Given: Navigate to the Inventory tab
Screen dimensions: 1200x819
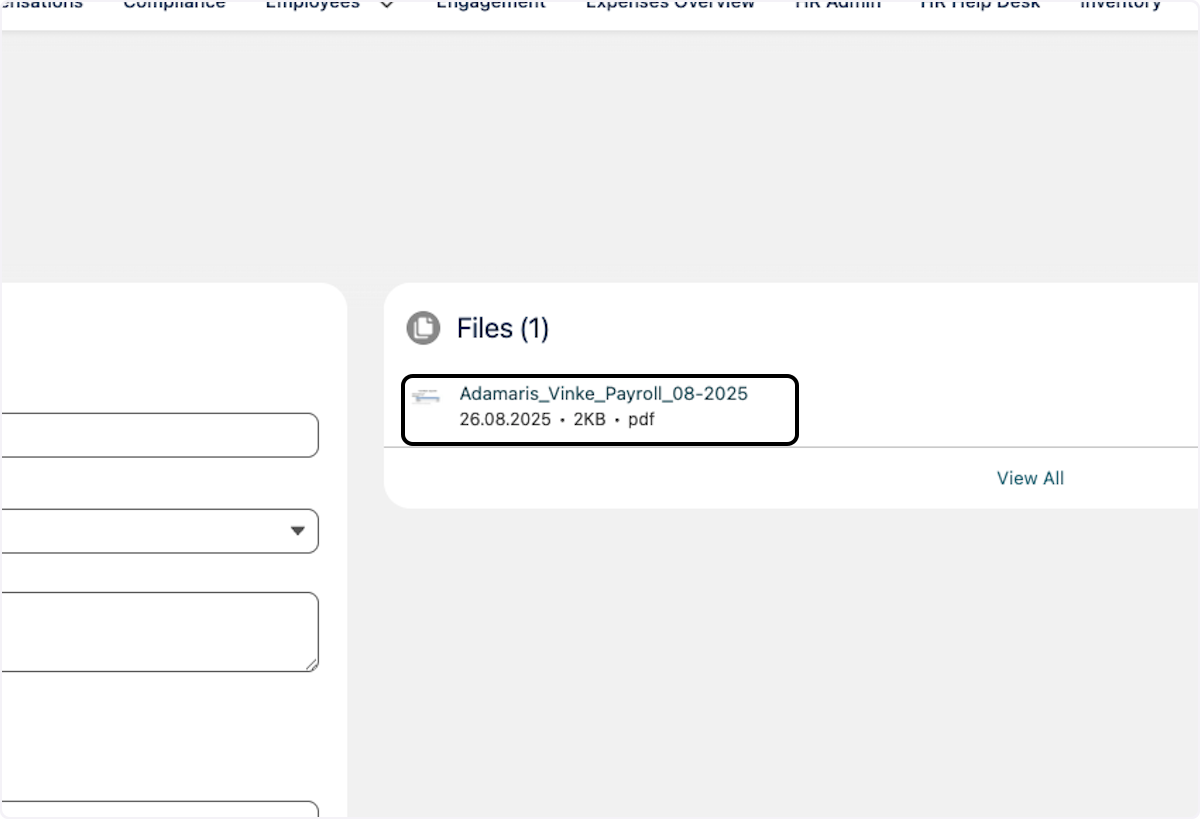Looking at the screenshot, I should 1120,5.
